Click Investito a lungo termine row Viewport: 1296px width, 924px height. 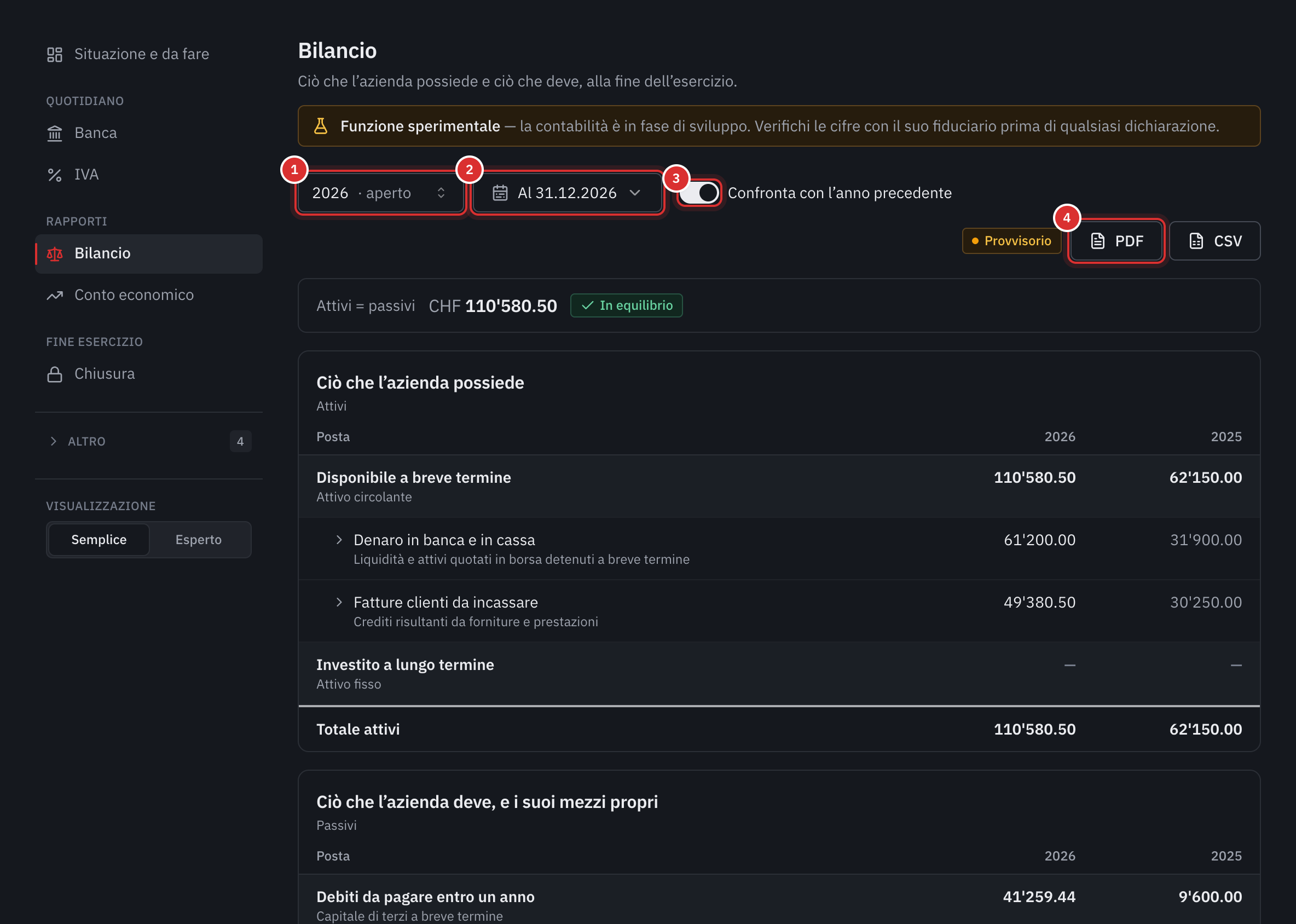[x=779, y=674]
